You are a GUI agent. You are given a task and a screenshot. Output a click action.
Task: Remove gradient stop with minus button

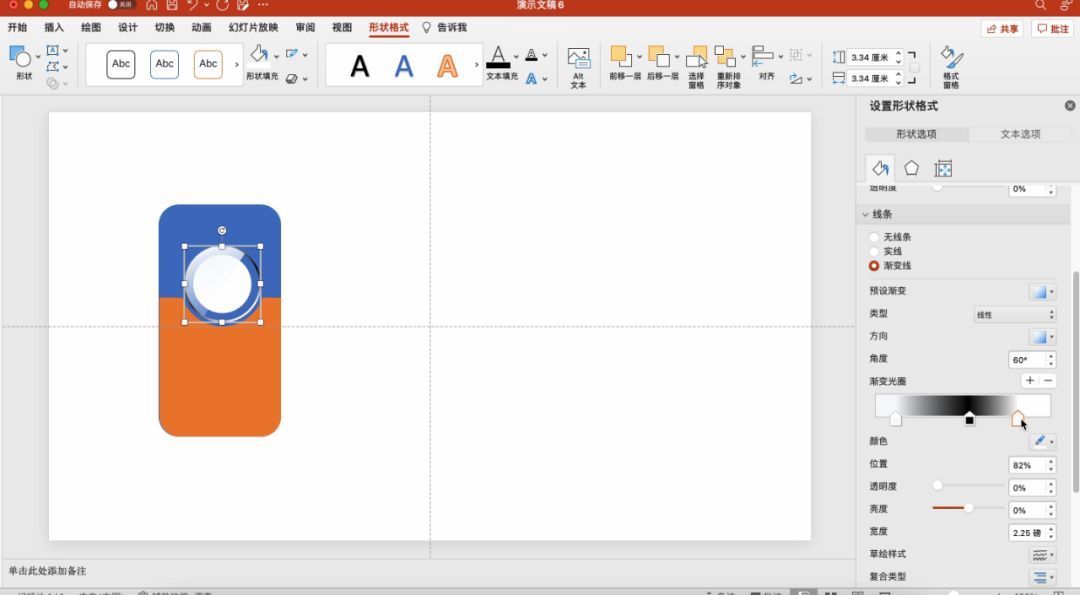1048,381
